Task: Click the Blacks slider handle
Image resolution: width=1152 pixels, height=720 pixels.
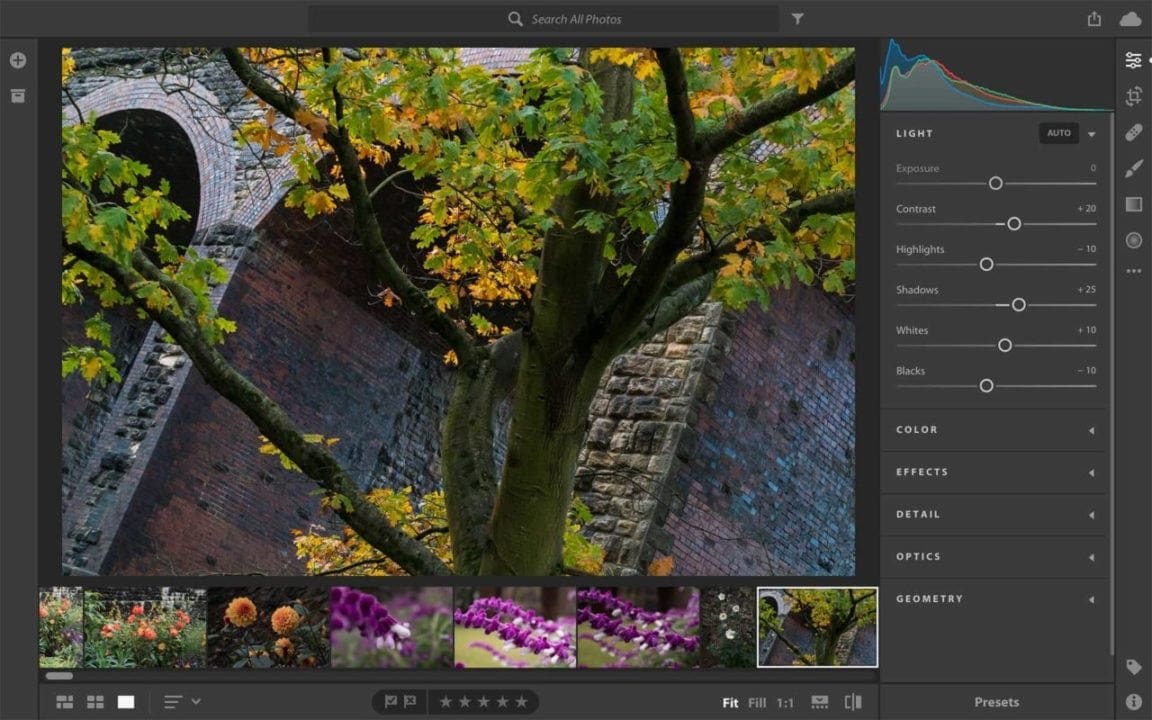Action: pyautogui.click(x=987, y=386)
